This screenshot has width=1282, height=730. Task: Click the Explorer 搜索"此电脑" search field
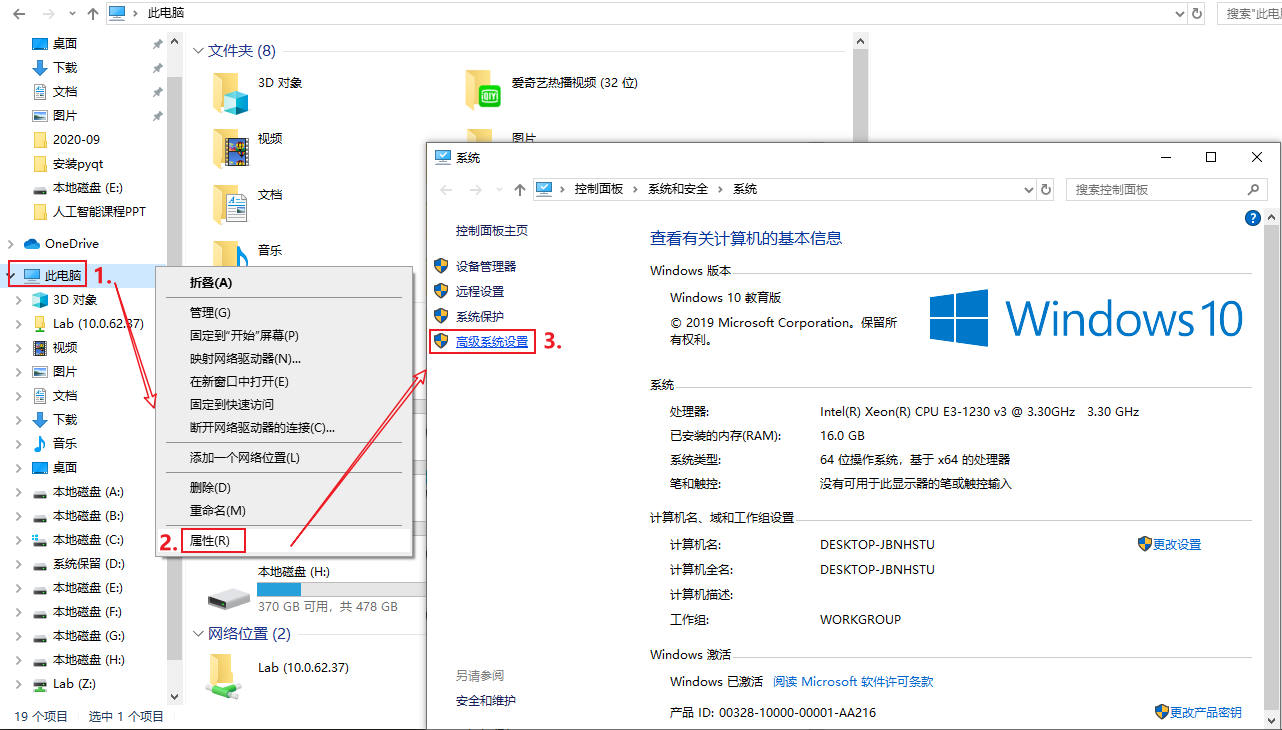pyautogui.click(x=1250, y=13)
